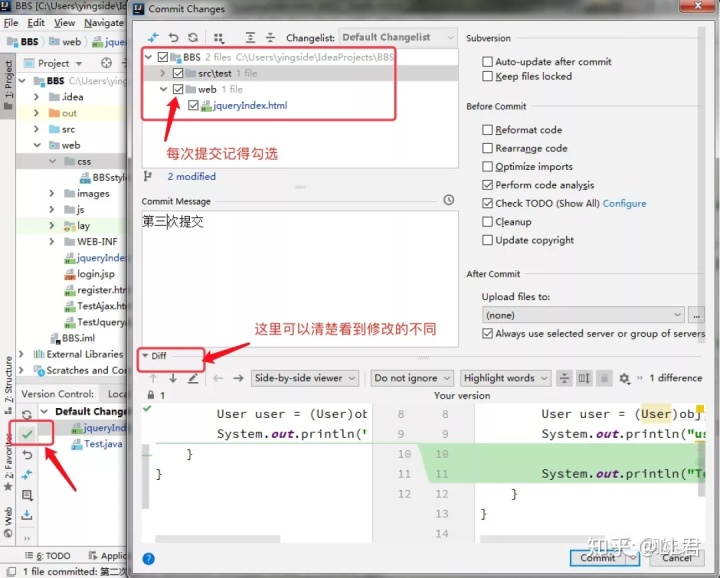
Task: Collapse the Diff section
Action: pyautogui.click(x=145, y=356)
